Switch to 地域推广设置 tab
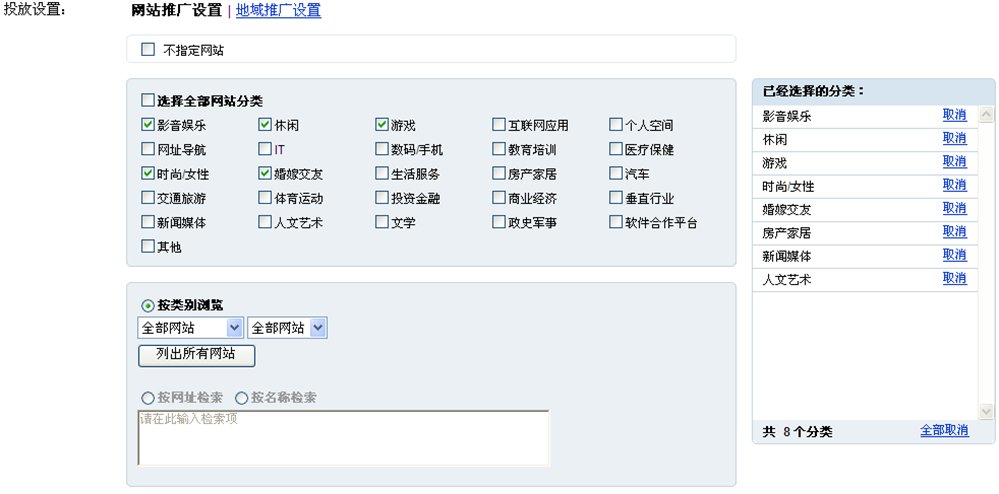 pos(278,11)
